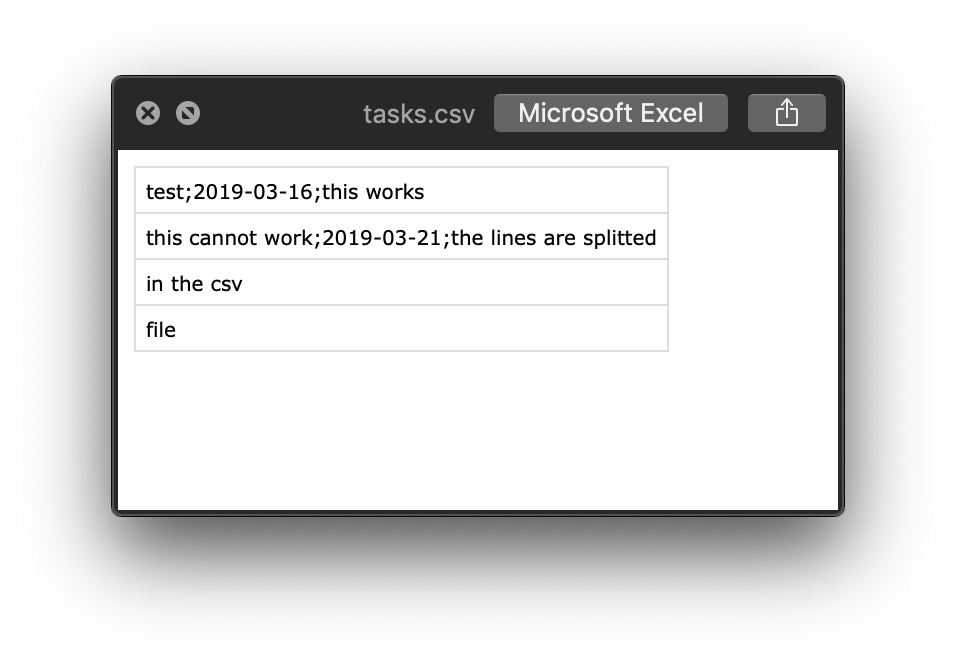Click the leftmost window control icon
956x664 pixels.
150,112
